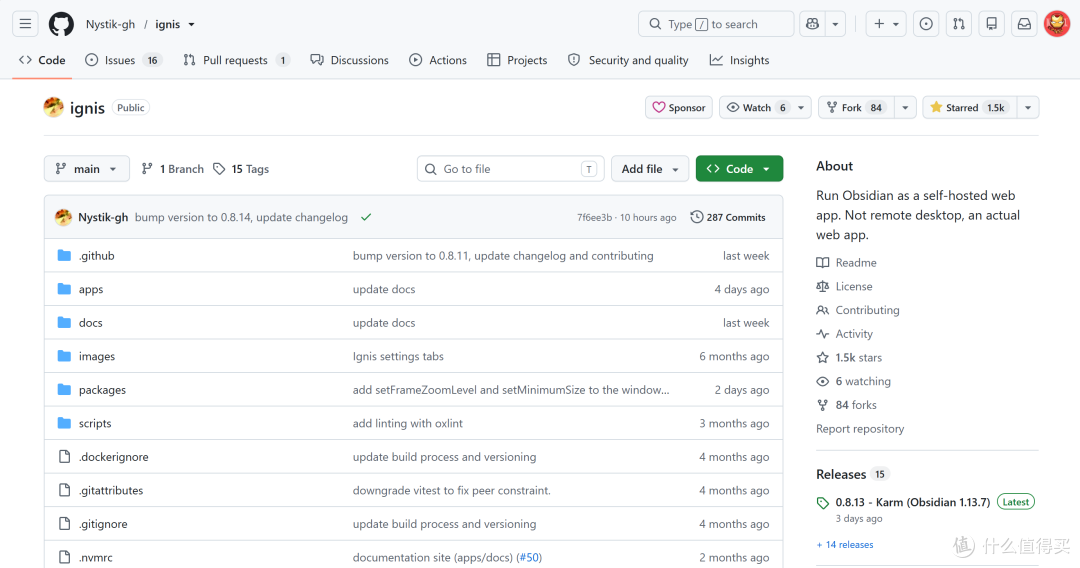
Task: Toggle Watch on this repository
Action: click(x=756, y=107)
